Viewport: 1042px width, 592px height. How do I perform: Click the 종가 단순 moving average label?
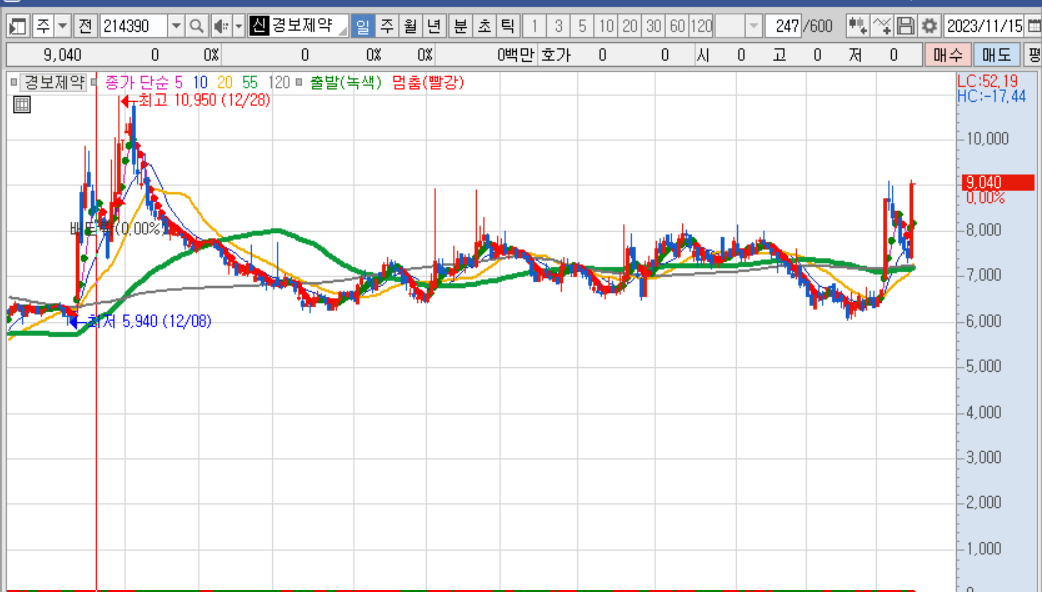click(x=136, y=82)
